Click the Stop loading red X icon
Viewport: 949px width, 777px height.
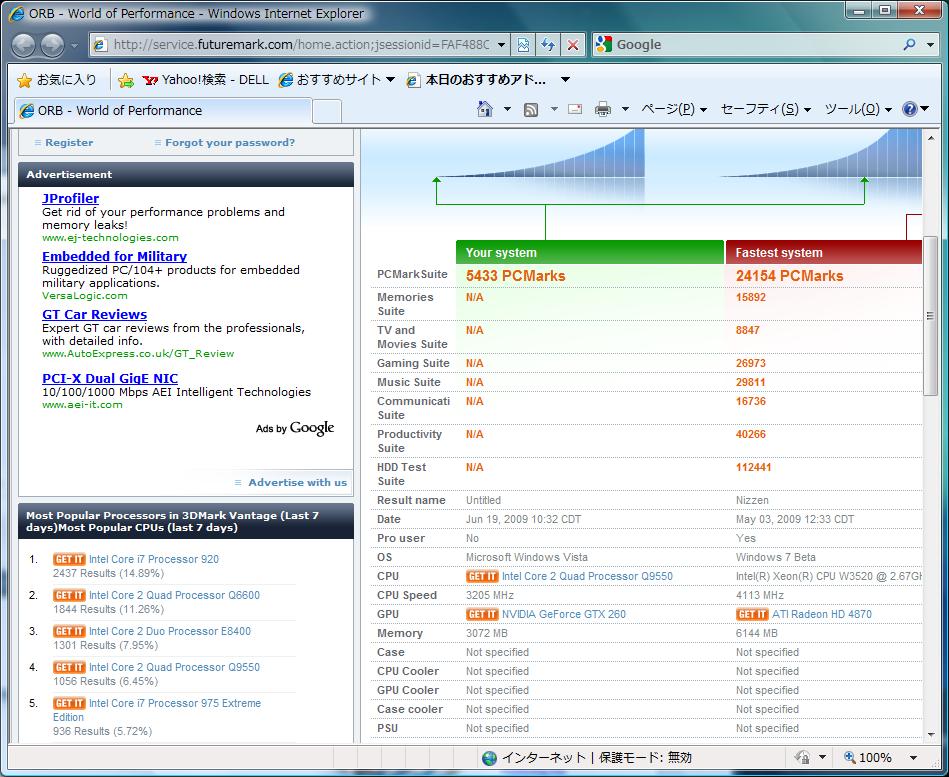pyautogui.click(x=573, y=45)
